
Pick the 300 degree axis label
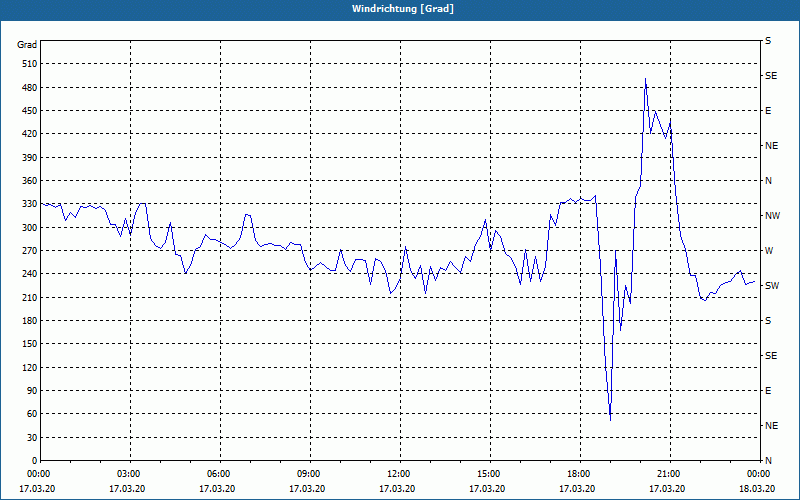point(30,228)
